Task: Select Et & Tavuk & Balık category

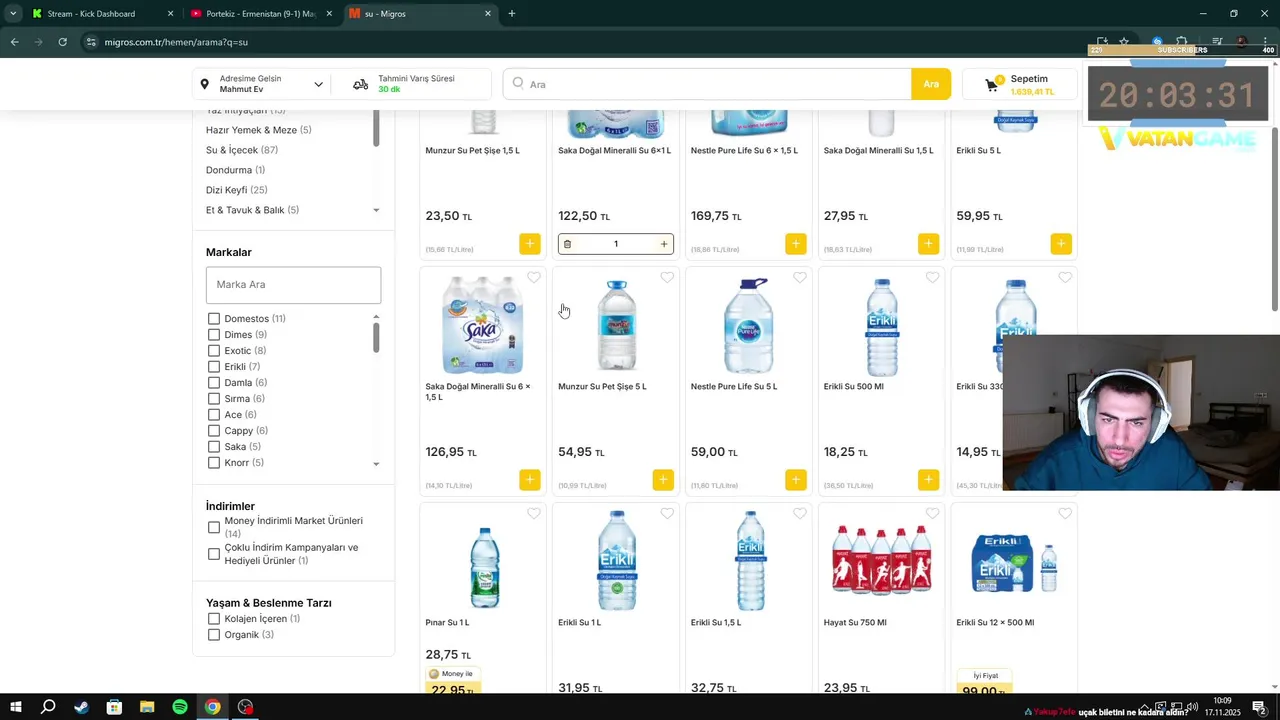Action: (252, 210)
